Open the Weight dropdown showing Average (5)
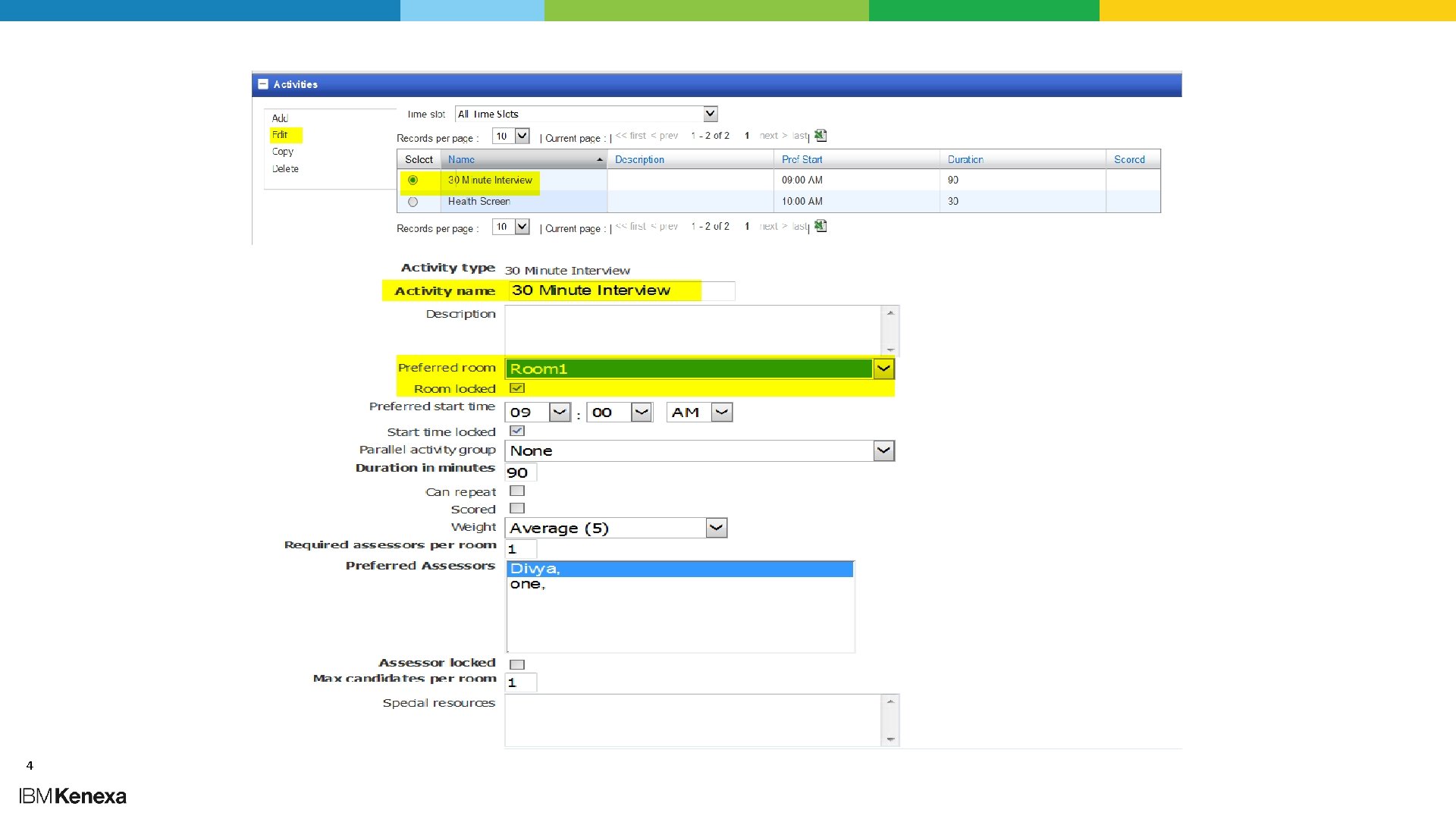Image resolution: width=1456 pixels, height=819 pixels. pyautogui.click(x=716, y=527)
